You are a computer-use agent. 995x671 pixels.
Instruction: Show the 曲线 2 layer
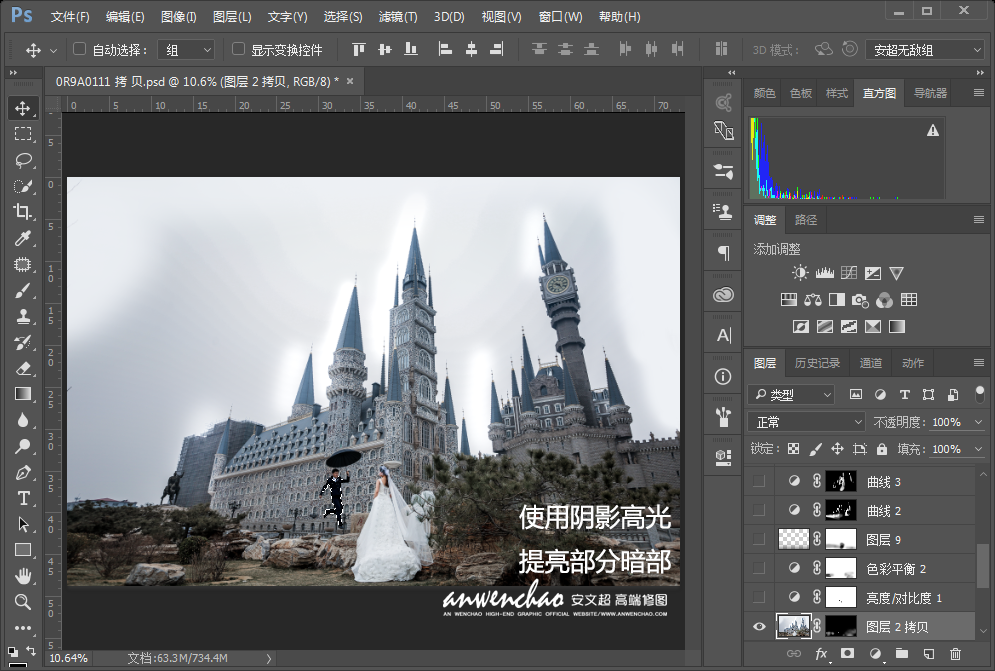[759, 510]
